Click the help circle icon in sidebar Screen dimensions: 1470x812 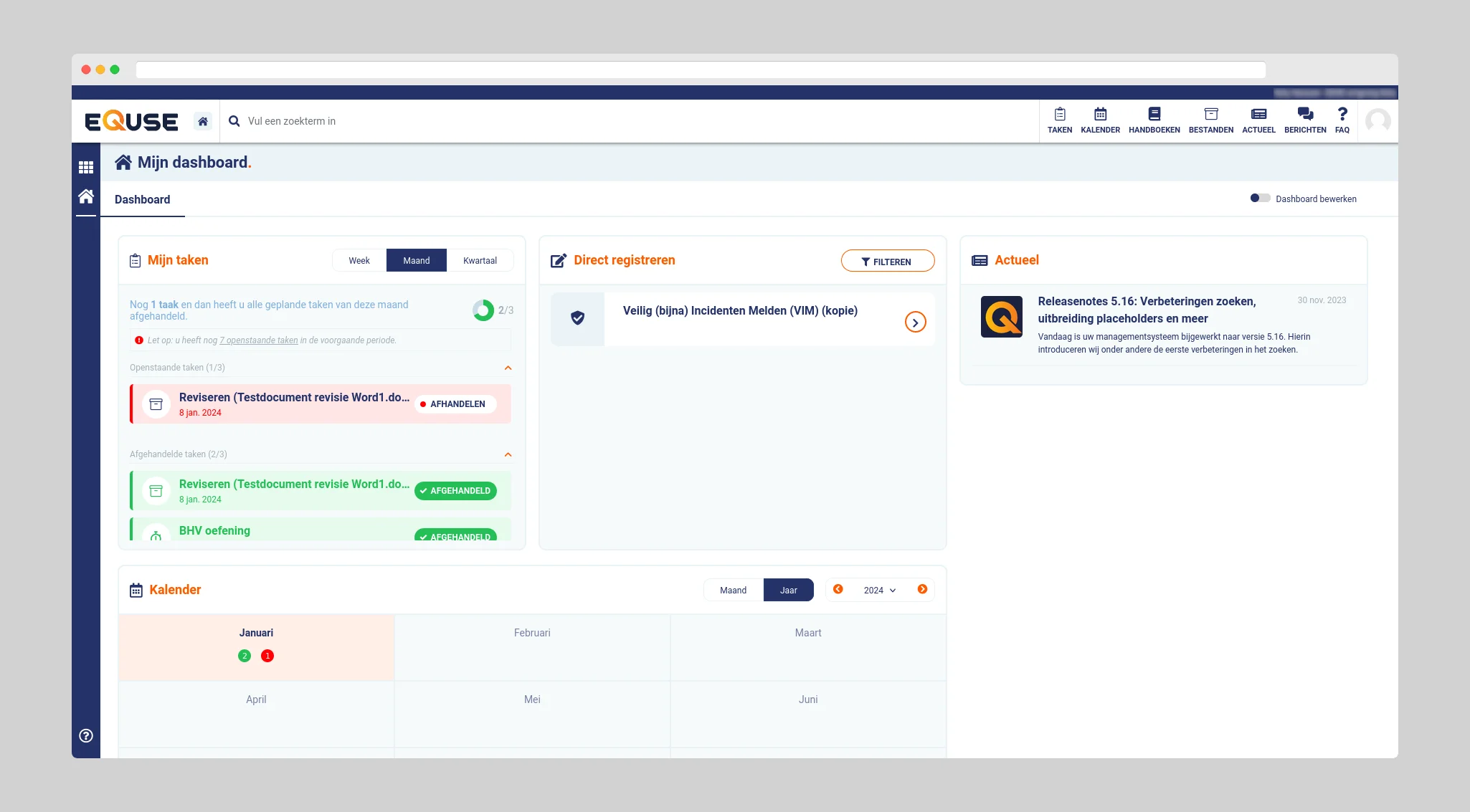[x=86, y=735]
